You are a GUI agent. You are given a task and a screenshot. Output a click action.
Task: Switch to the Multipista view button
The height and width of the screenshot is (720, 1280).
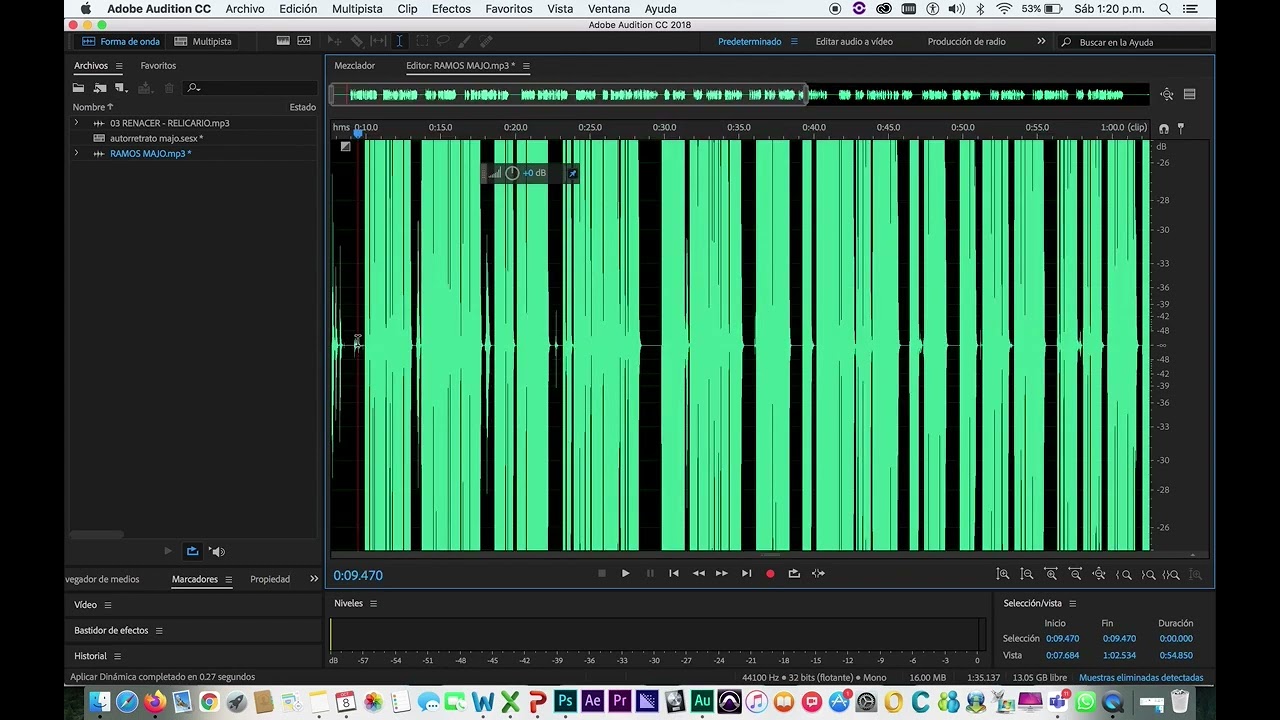coord(203,41)
